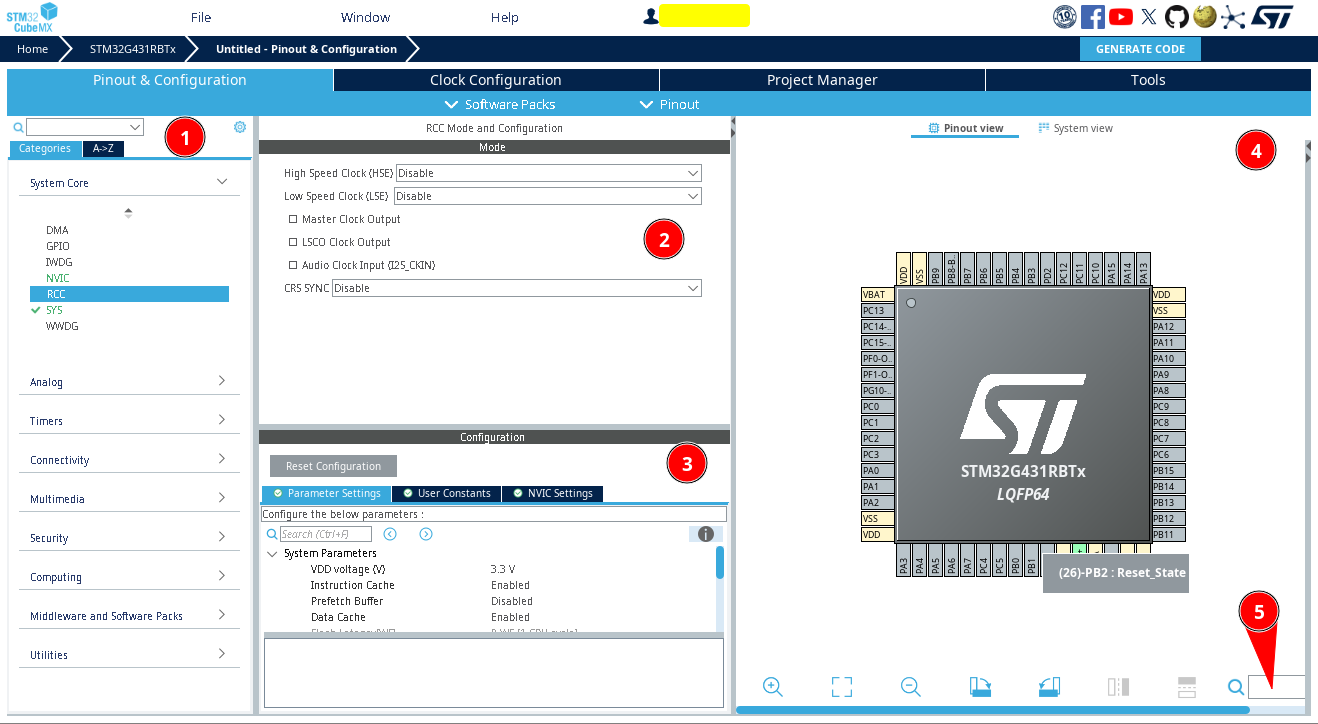
Task: Expand the Analog category
Action: (222, 381)
